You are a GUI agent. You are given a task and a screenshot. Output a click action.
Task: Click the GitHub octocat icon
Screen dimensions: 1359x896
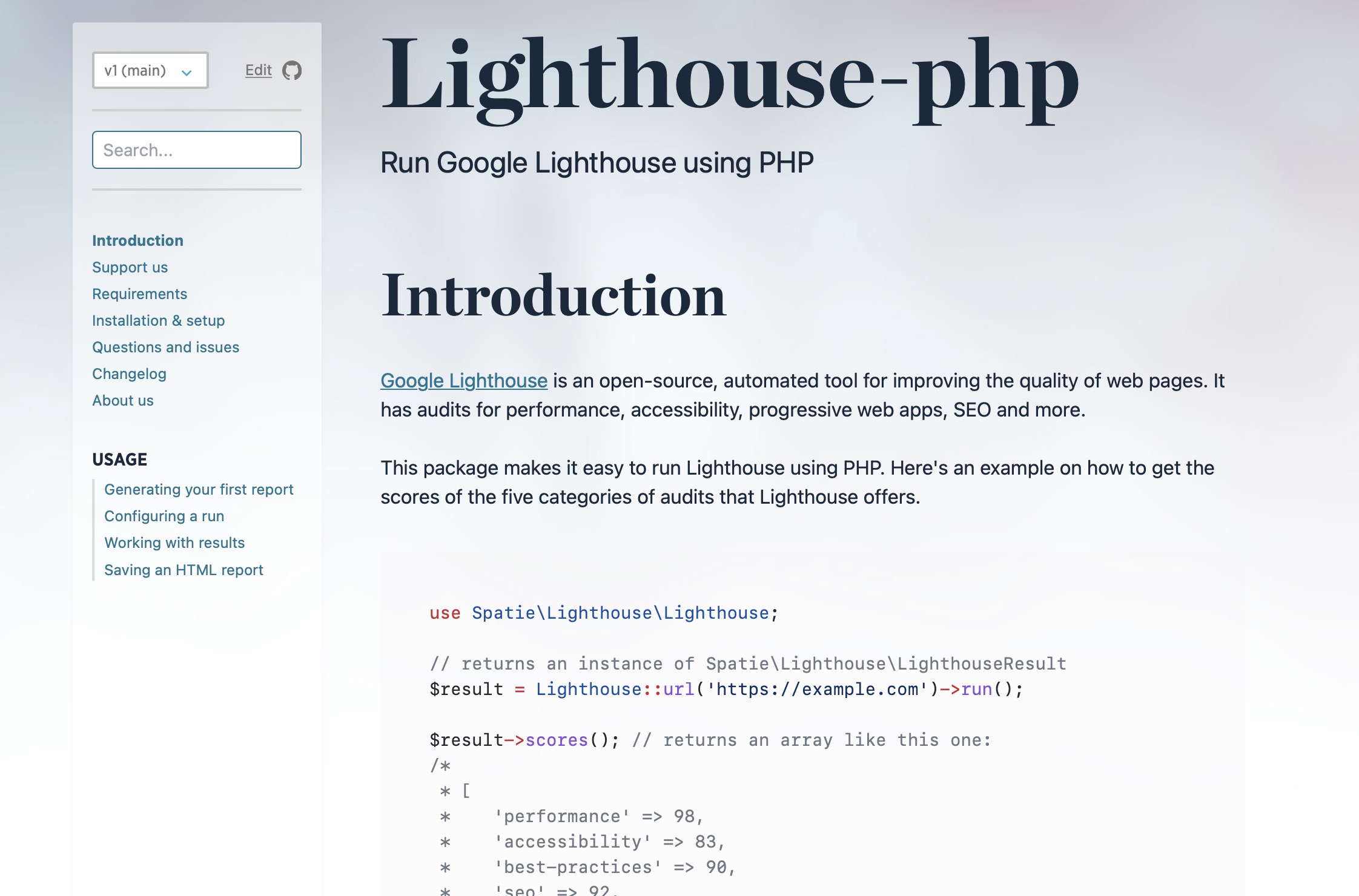(x=292, y=70)
